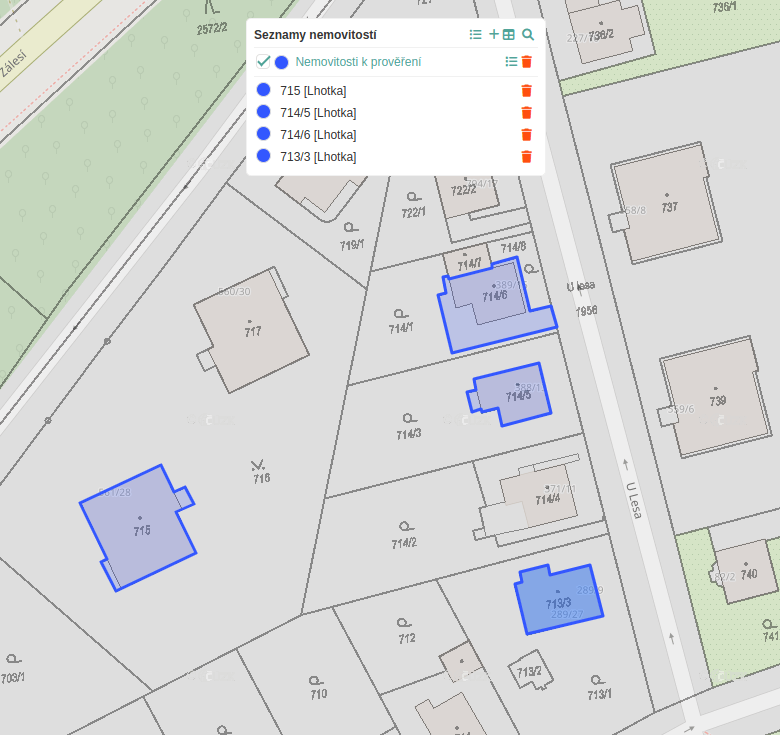
Task: Open list icon in Seznamy nemovitostí header
Action: [476, 35]
